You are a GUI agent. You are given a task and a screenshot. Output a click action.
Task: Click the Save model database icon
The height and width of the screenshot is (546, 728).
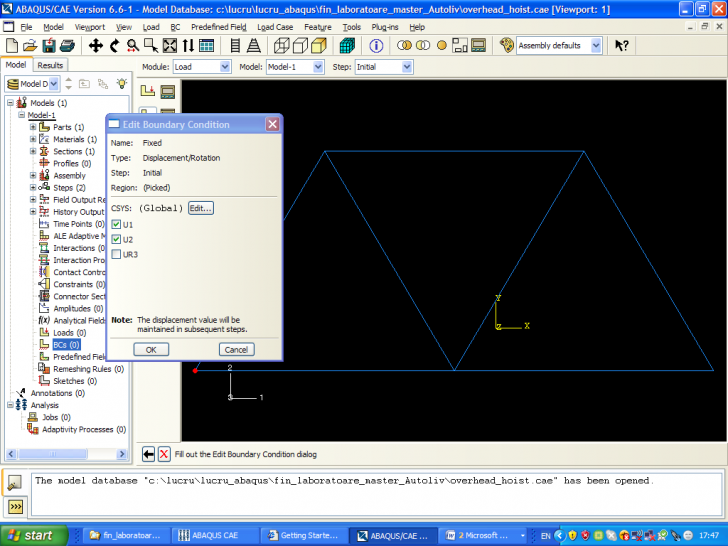coord(48,45)
